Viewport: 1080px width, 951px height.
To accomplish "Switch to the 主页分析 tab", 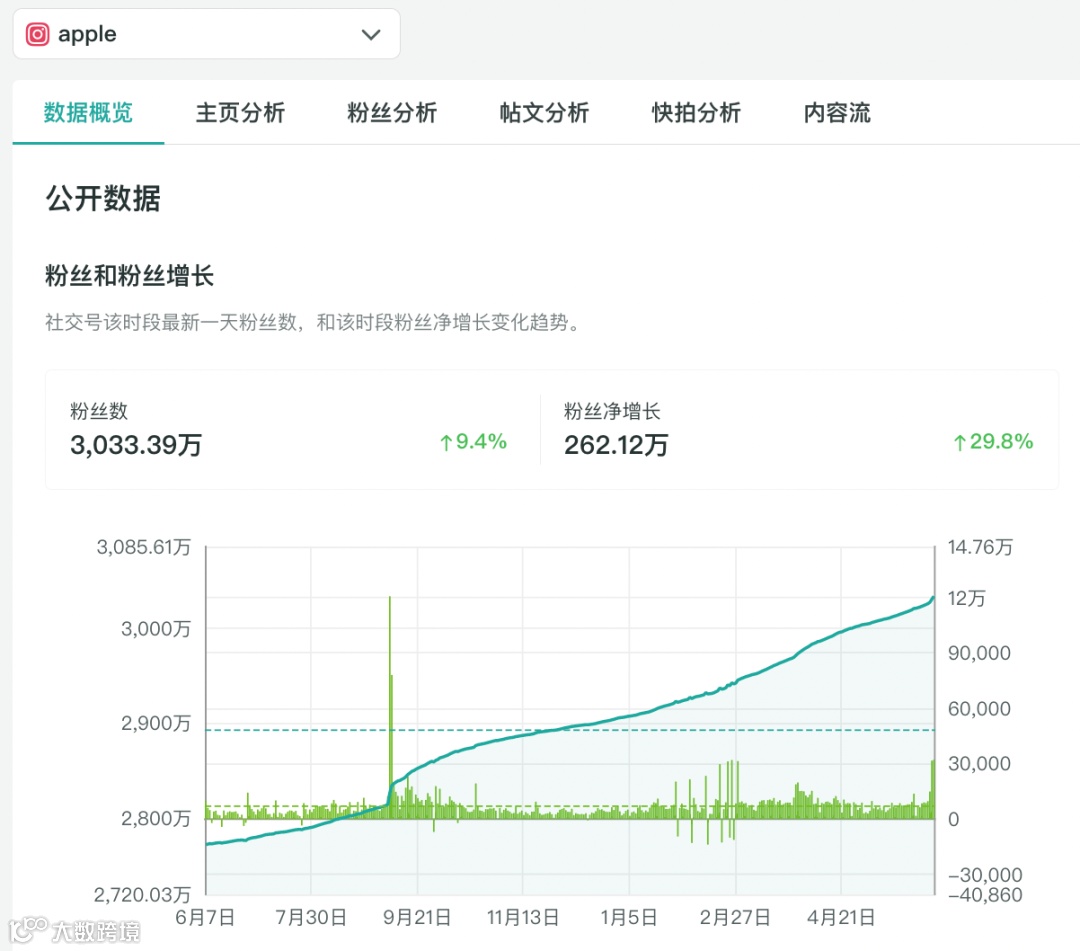I will (x=240, y=112).
